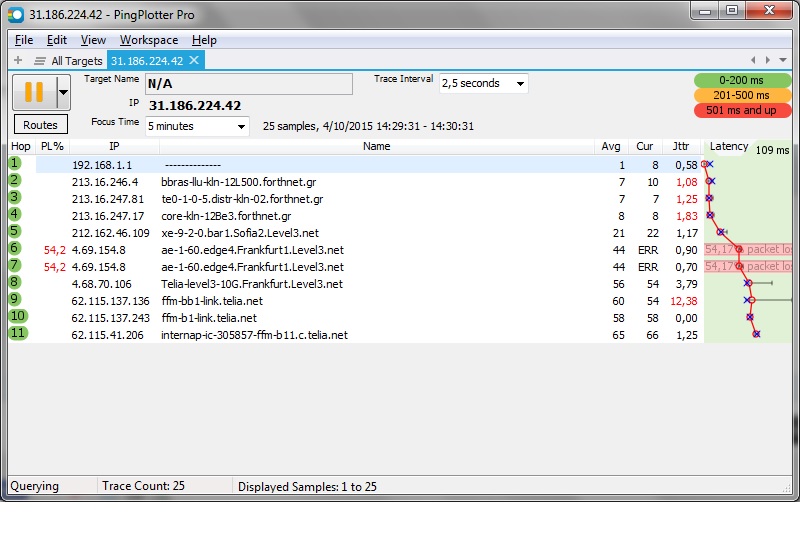Select the hop 3 green circle icon
The width and height of the screenshot is (800, 536).
(x=15, y=197)
